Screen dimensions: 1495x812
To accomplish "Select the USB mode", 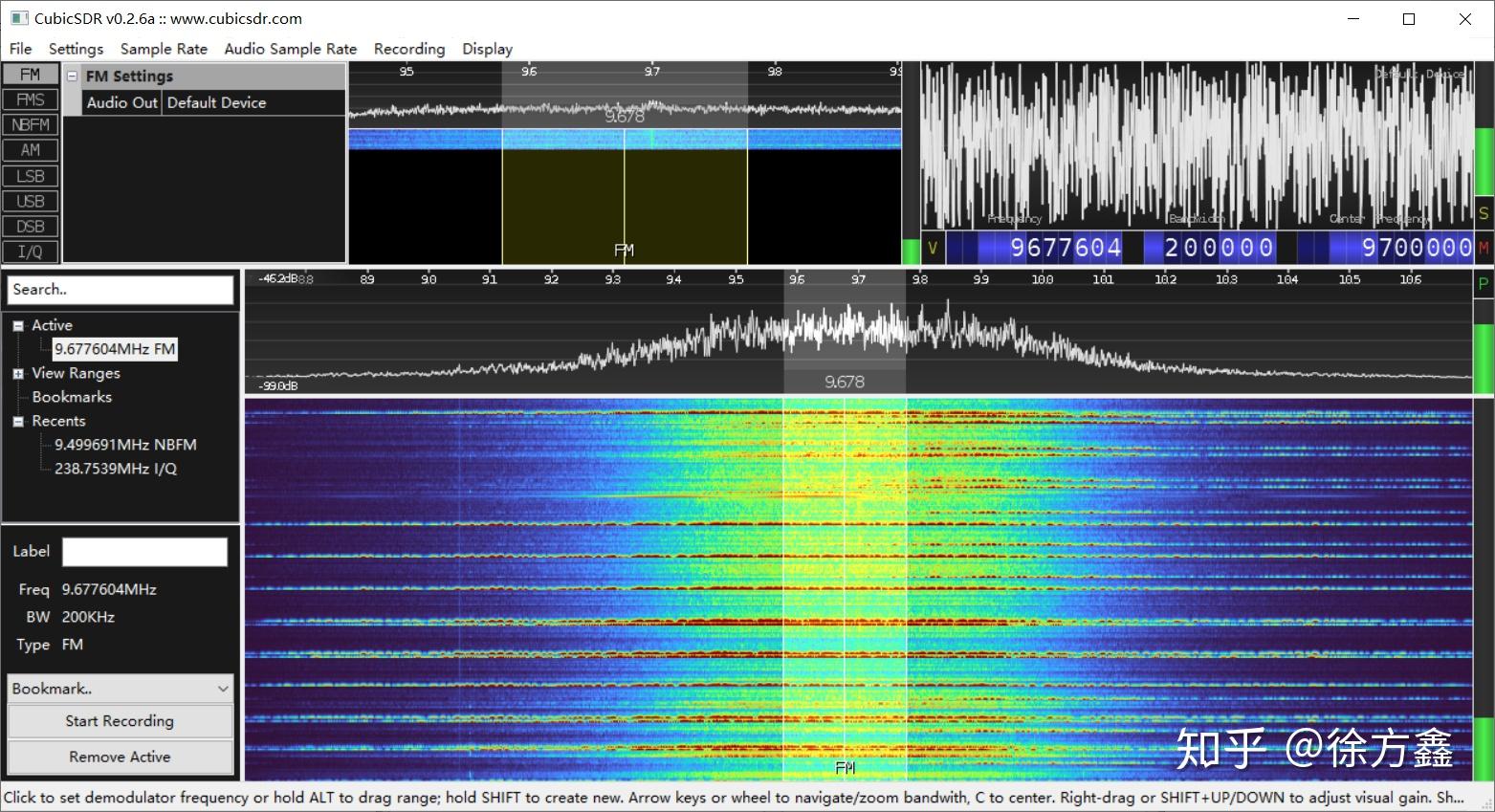I will (x=29, y=201).
